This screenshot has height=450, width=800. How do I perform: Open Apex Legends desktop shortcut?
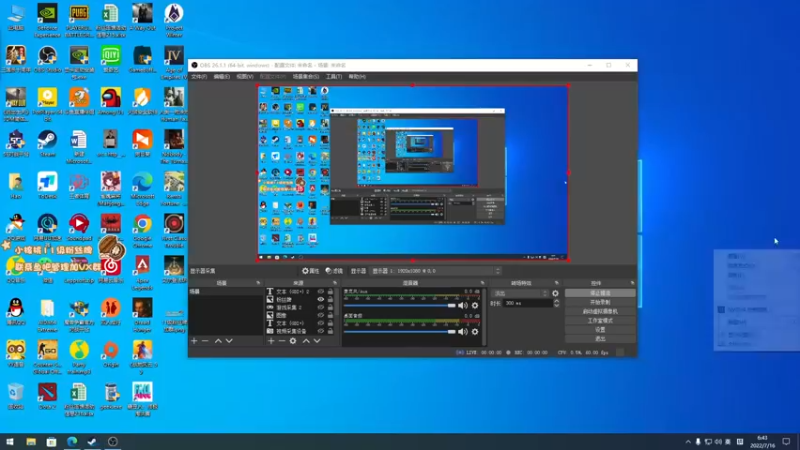pos(142,273)
